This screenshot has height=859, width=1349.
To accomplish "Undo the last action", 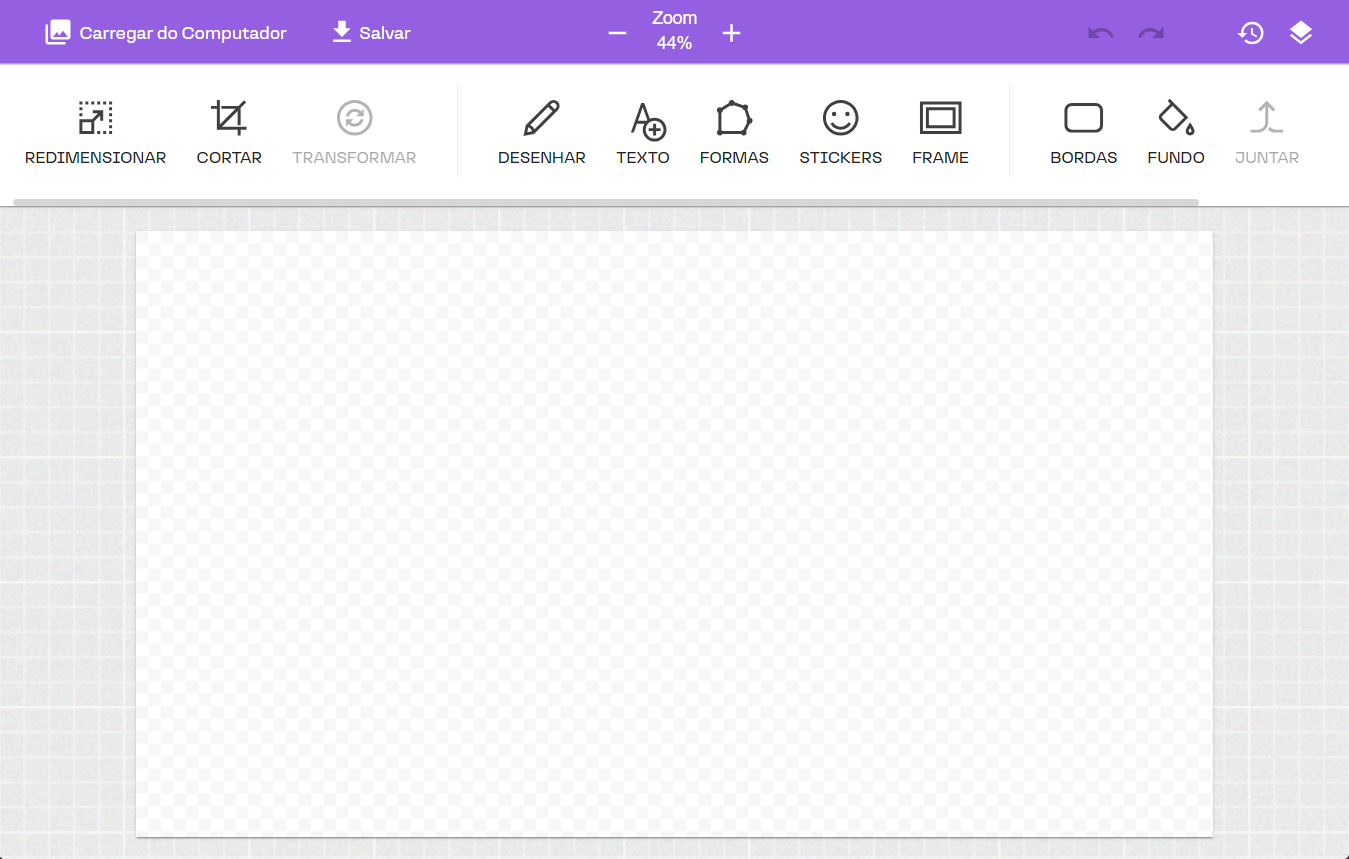I will (x=1101, y=33).
